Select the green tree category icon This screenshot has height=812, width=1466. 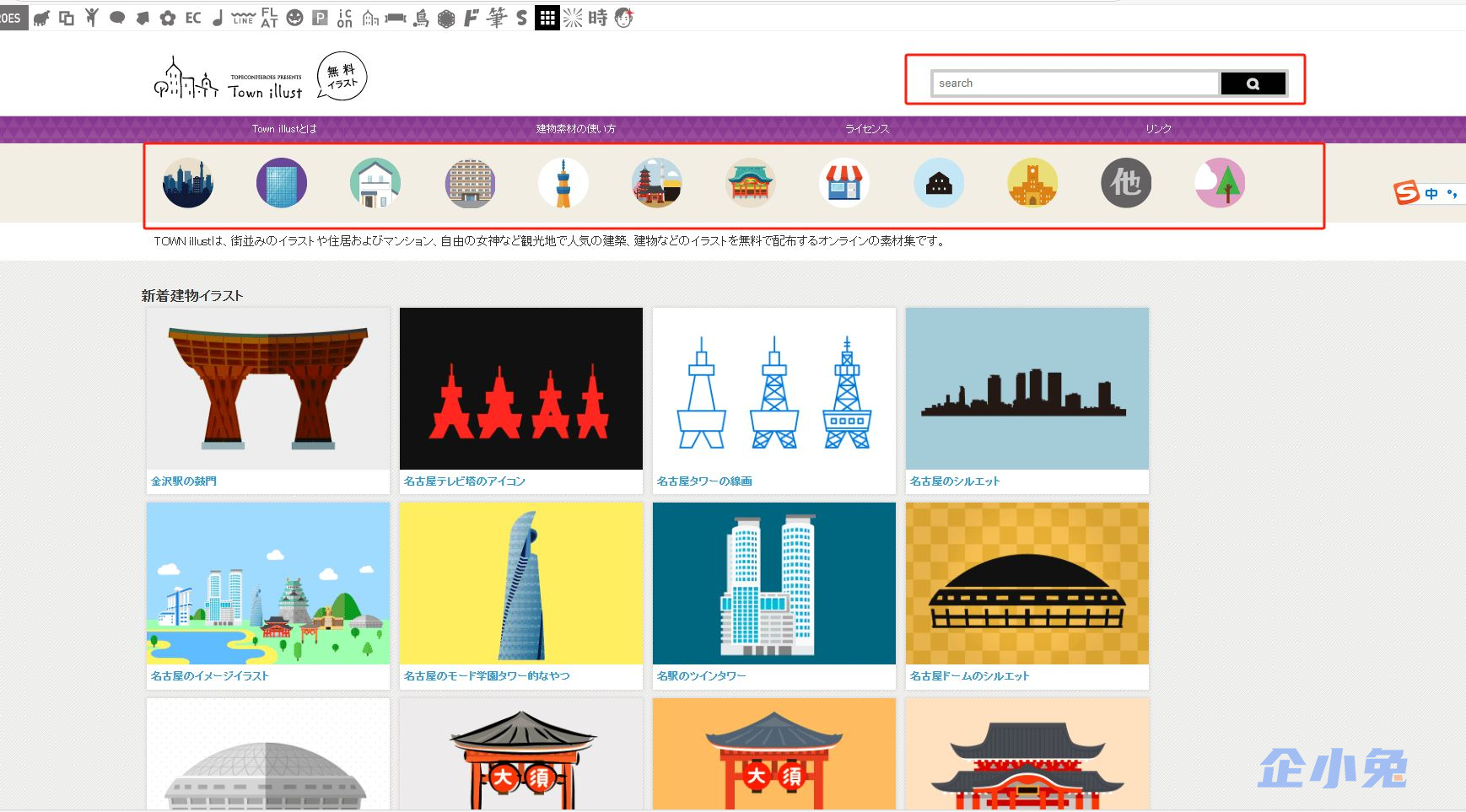[x=1220, y=183]
